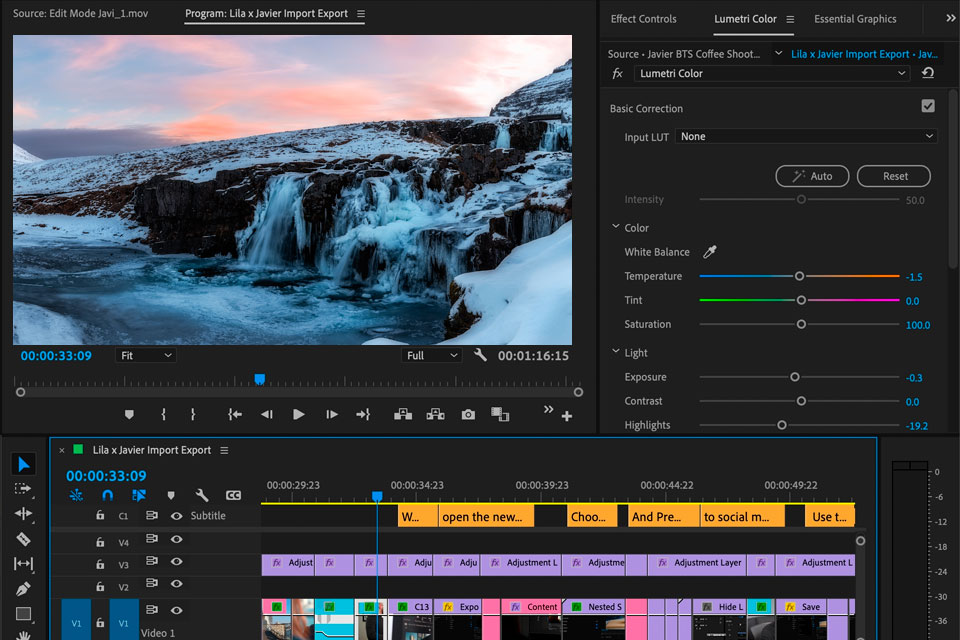This screenshot has width=960, height=640.
Task: Click the Comparison View button
Action: (500, 415)
